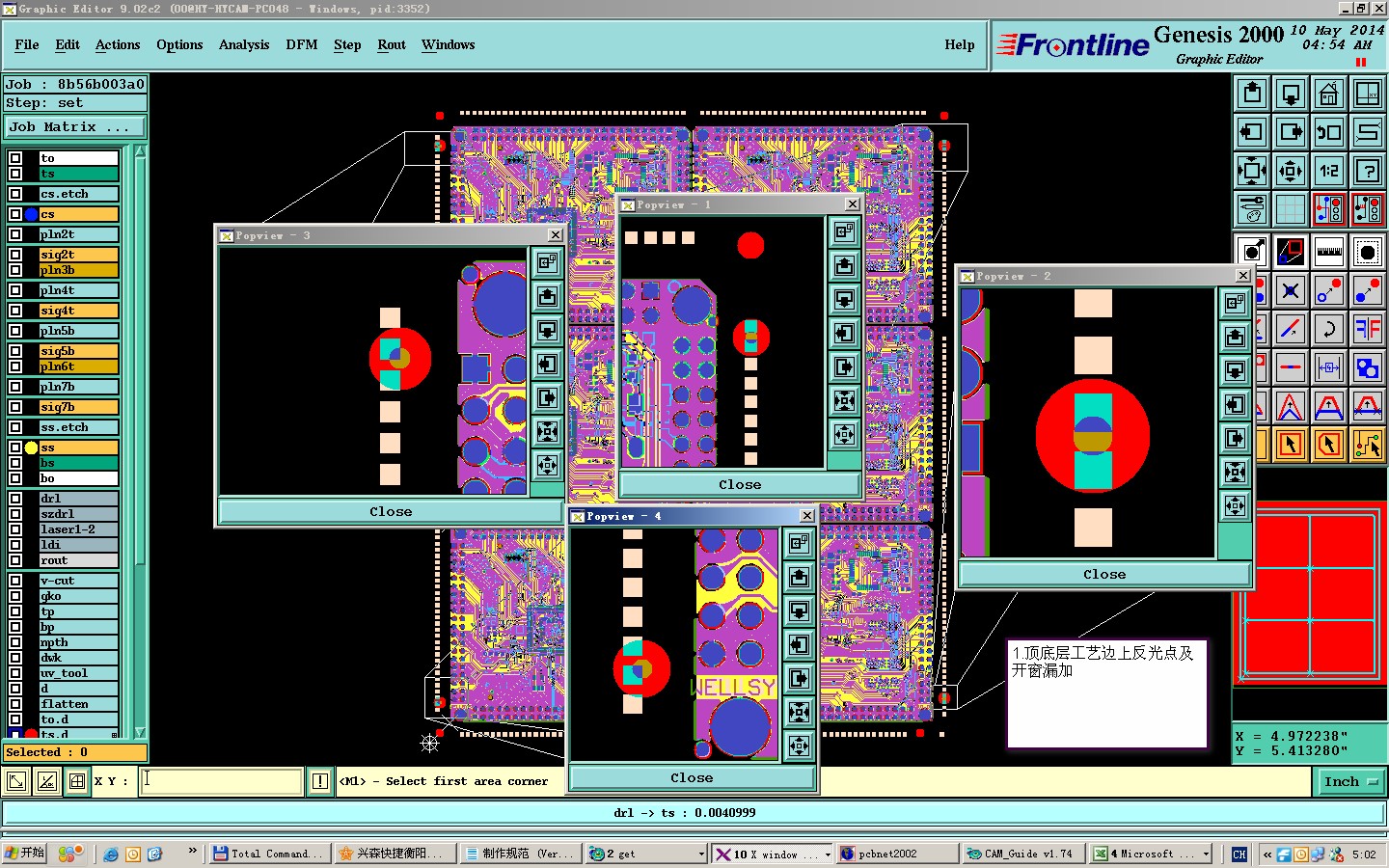Select the undo previous view icon
1389x868 pixels.
(1329, 132)
